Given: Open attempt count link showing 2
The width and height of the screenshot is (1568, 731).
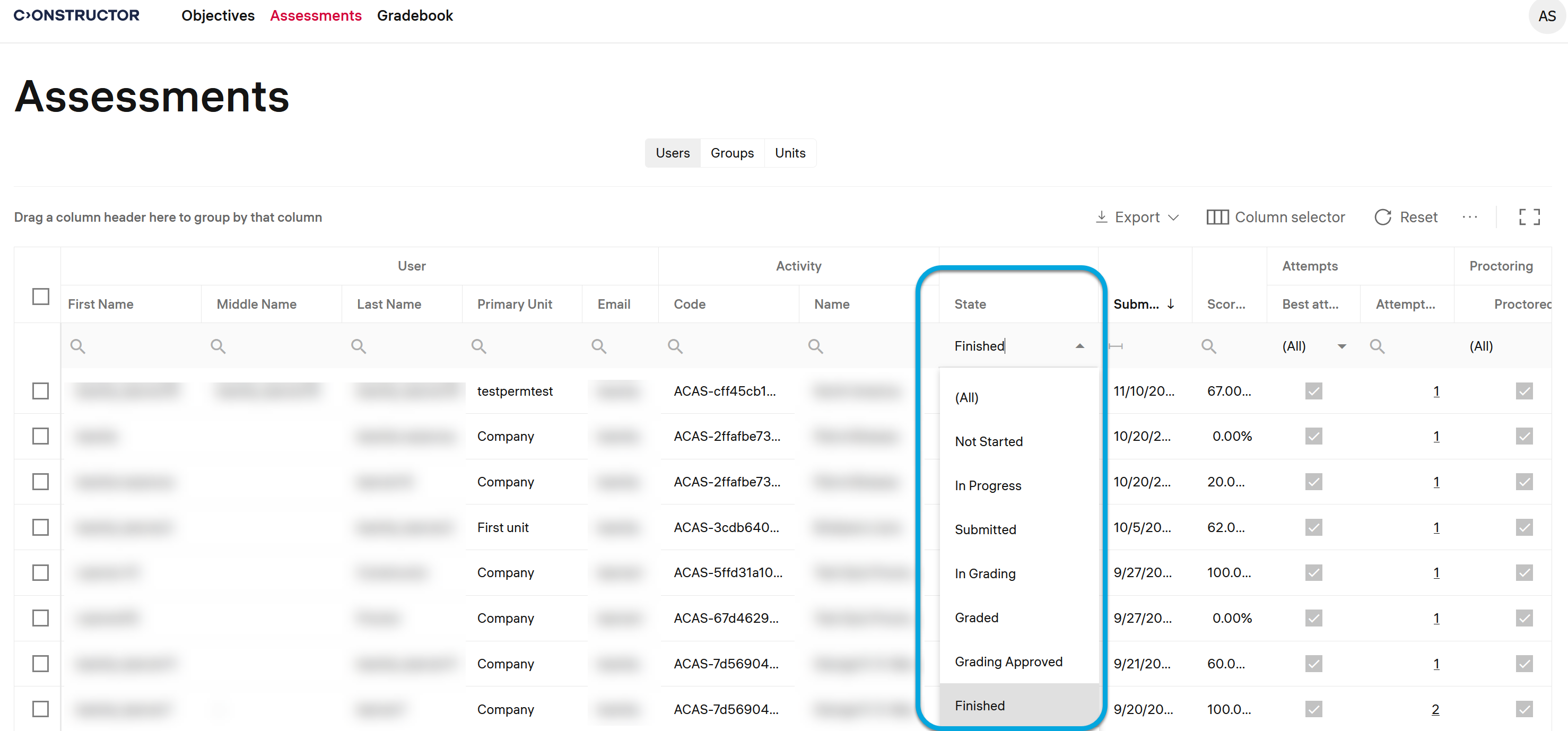Looking at the screenshot, I should [1435, 709].
